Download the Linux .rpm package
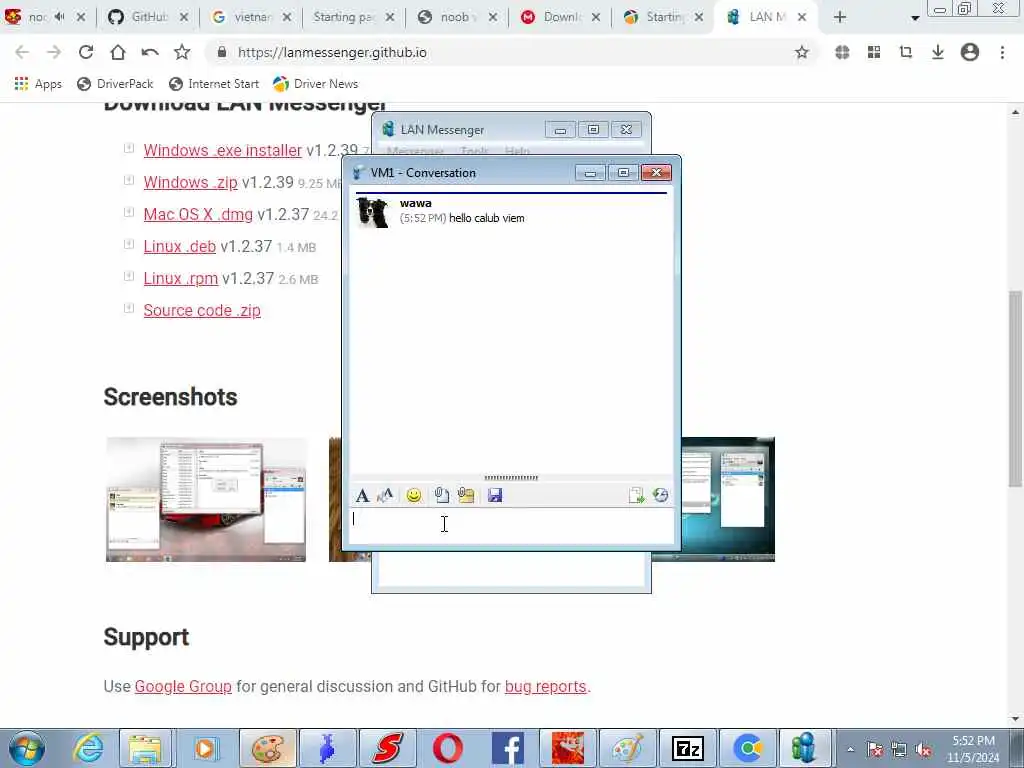This screenshot has width=1024, height=768. [x=181, y=278]
